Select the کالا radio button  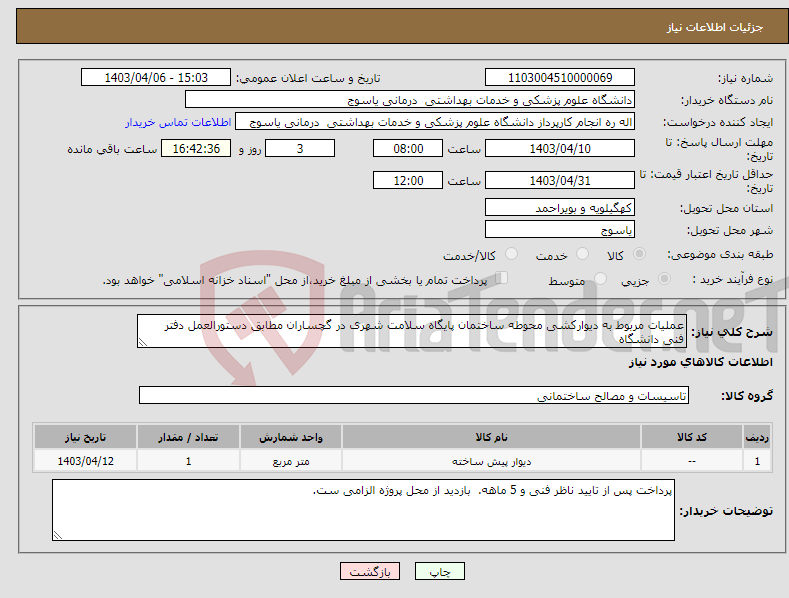pos(639,254)
